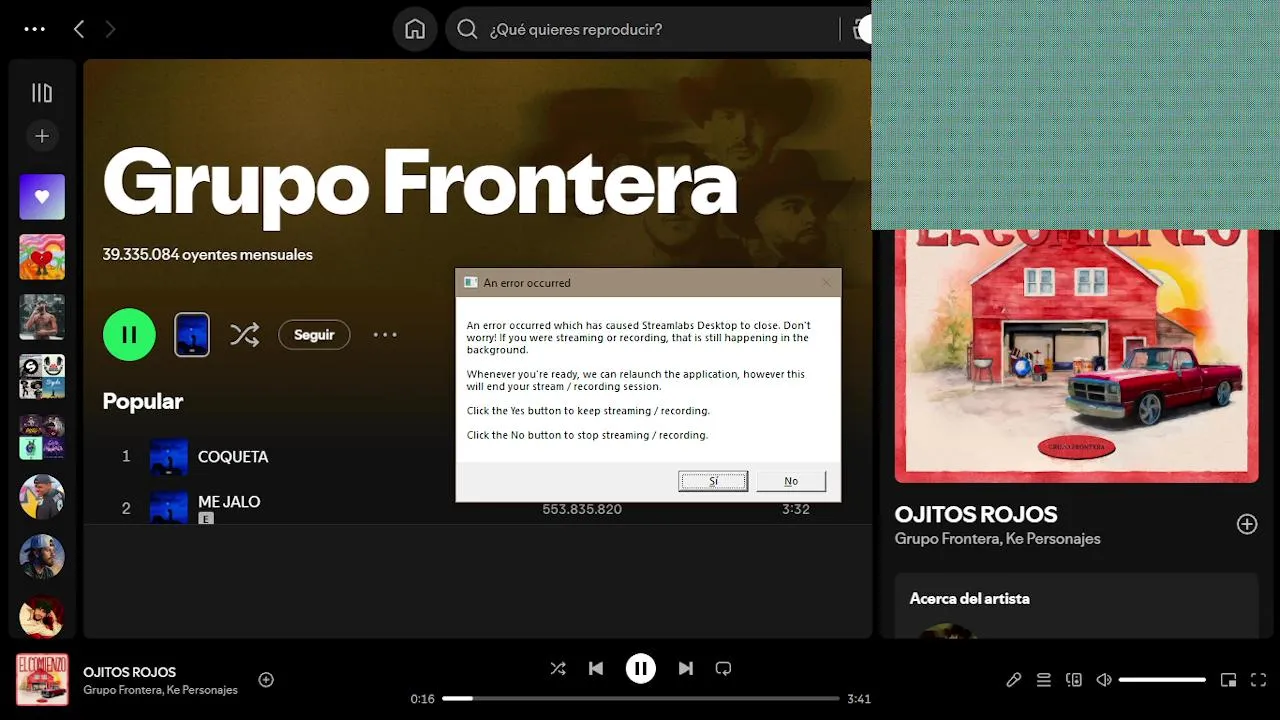Open OJITOS ROJOS title in right panel
The width and height of the screenshot is (1280, 720).
tap(976, 514)
